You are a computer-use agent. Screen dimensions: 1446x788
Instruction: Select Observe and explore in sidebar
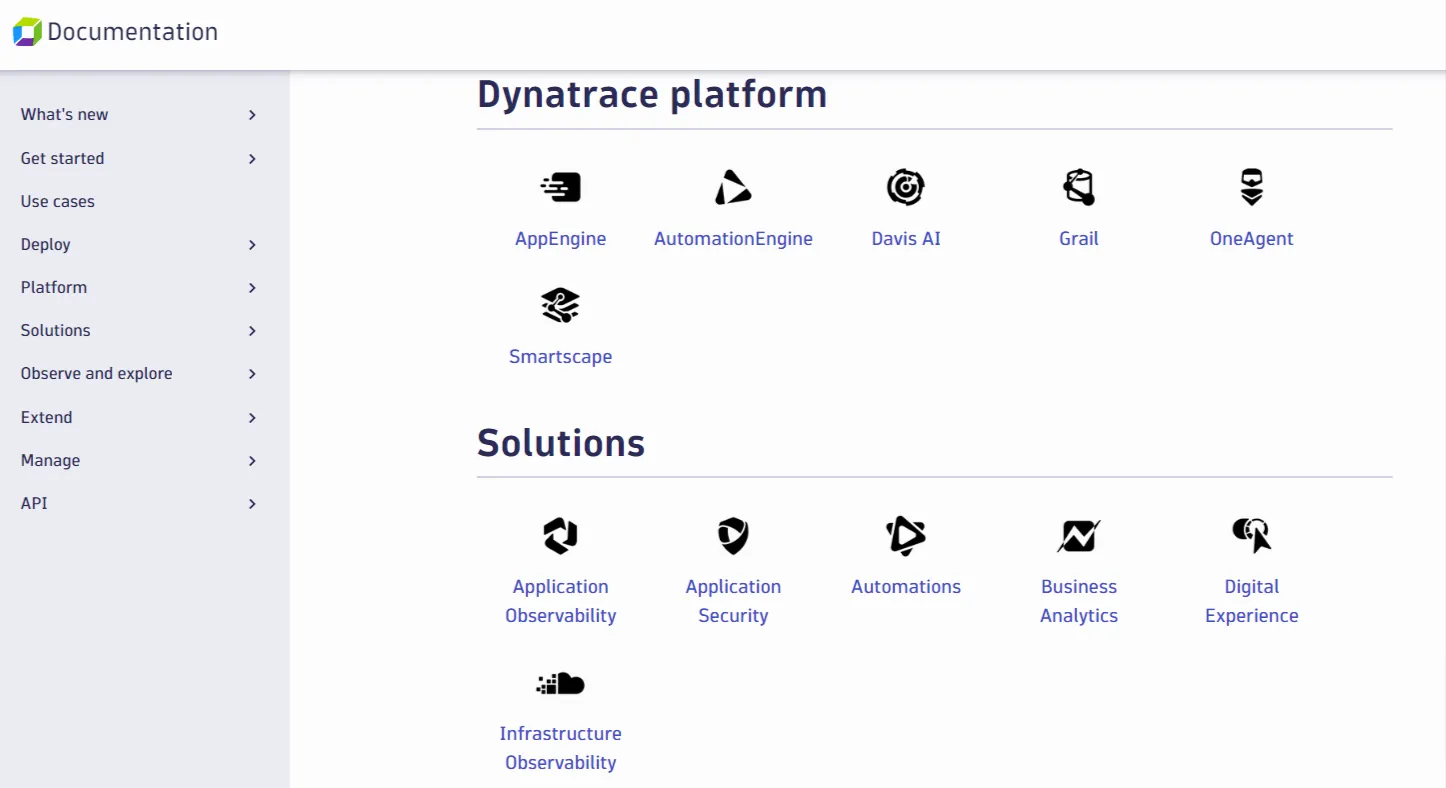pos(96,373)
